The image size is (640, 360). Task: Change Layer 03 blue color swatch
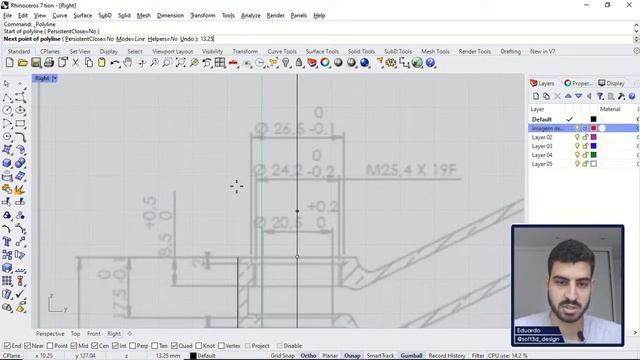pos(593,146)
